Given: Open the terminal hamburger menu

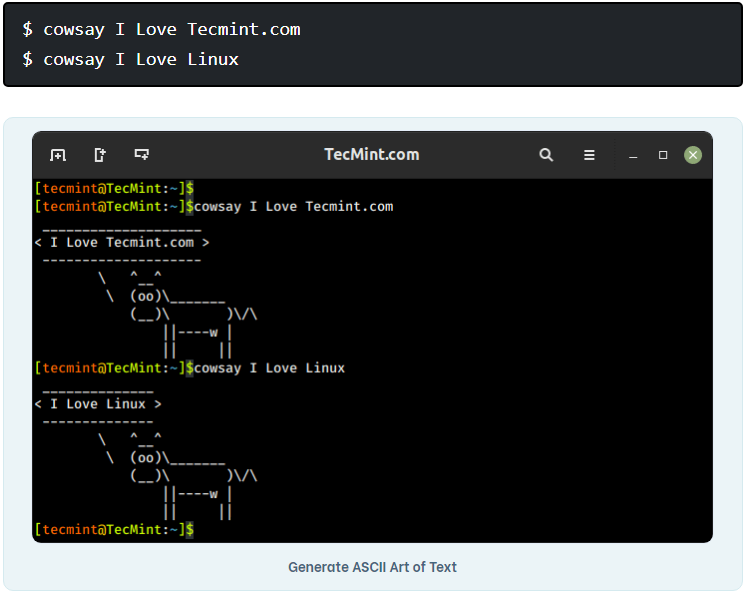Looking at the screenshot, I should 589,155.
